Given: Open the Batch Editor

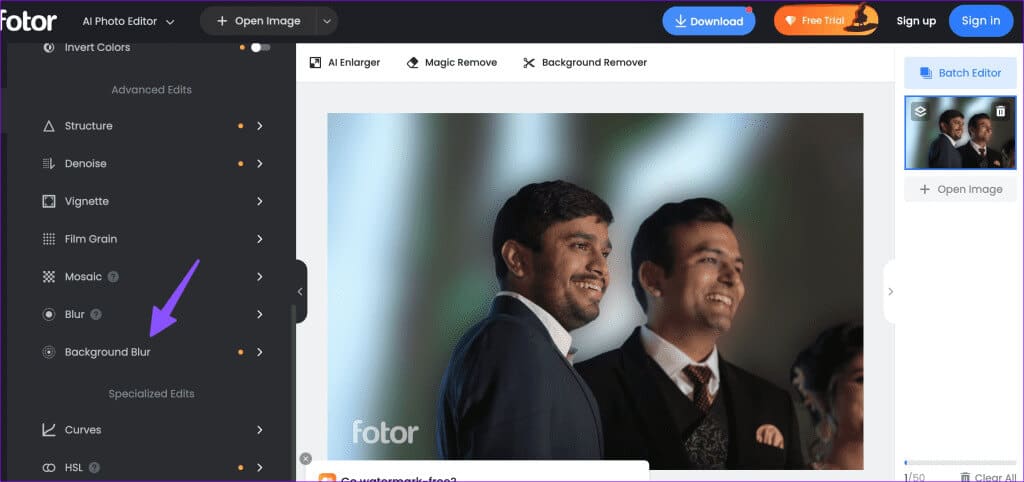Looking at the screenshot, I should click(960, 73).
